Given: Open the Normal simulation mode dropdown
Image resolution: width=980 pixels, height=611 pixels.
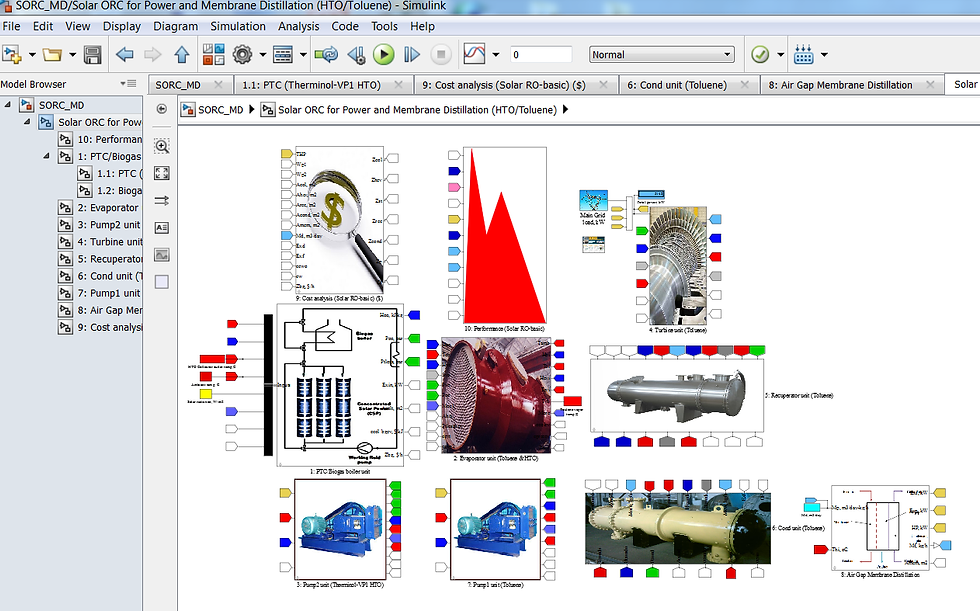Looking at the screenshot, I should (661, 54).
